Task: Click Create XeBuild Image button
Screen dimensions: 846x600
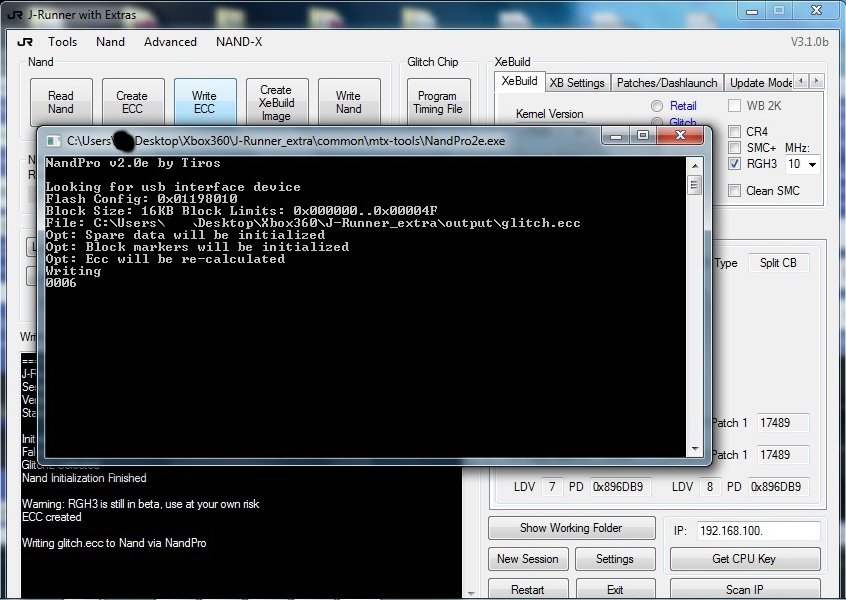Action: (x=277, y=102)
